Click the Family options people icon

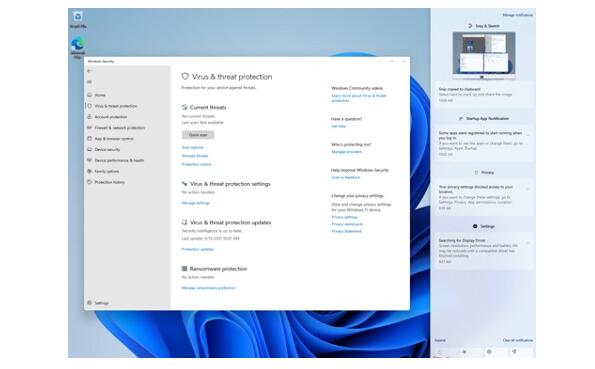click(x=90, y=171)
